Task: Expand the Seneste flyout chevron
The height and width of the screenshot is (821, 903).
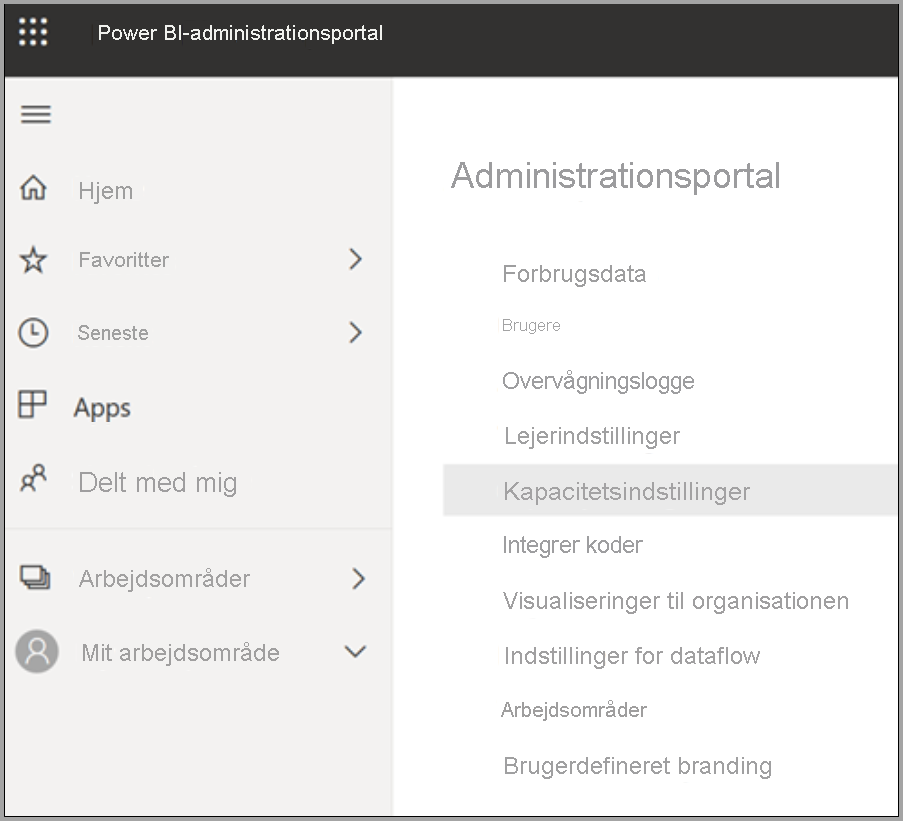Action: (x=355, y=333)
